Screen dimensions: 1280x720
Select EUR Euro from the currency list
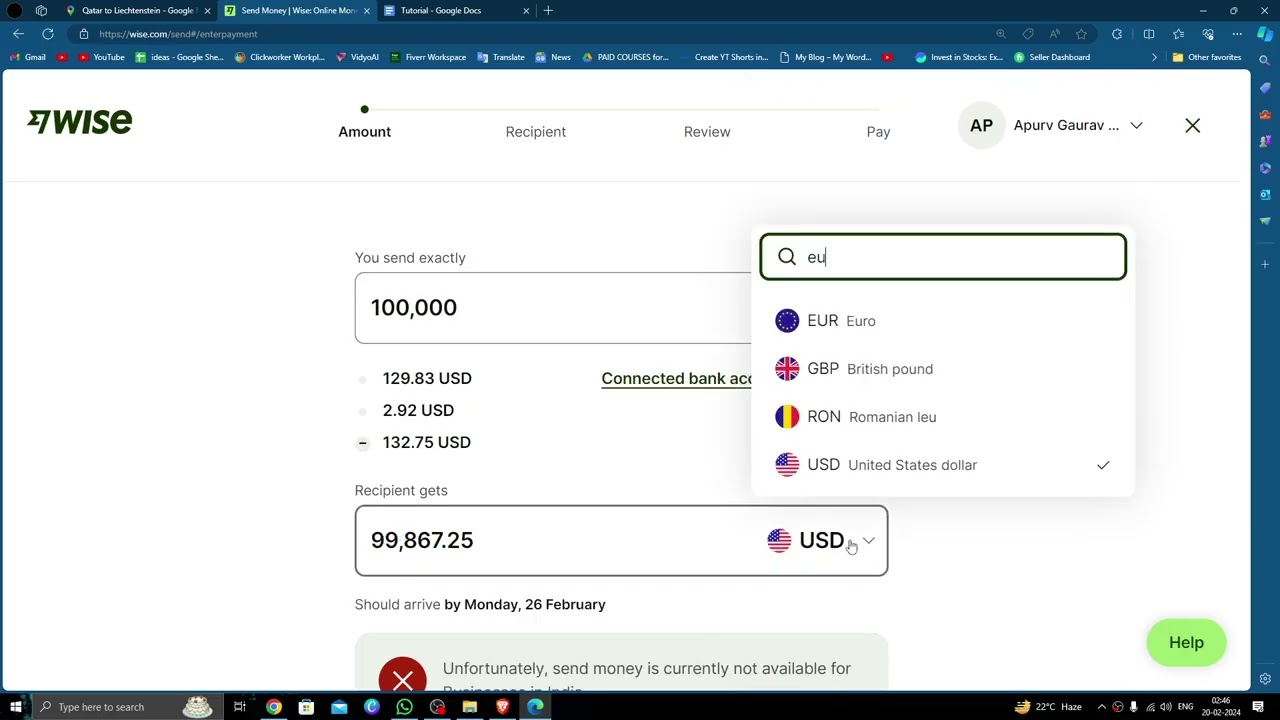(x=943, y=321)
